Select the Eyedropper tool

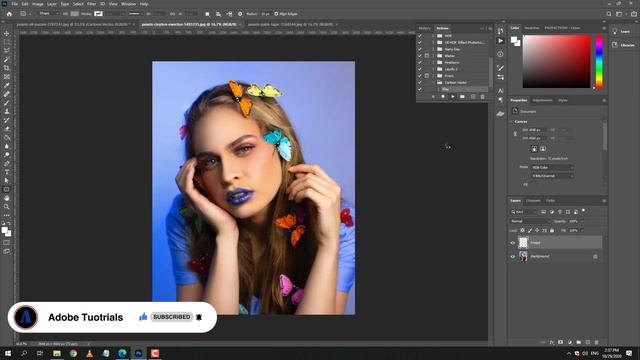pyautogui.click(x=7, y=85)
